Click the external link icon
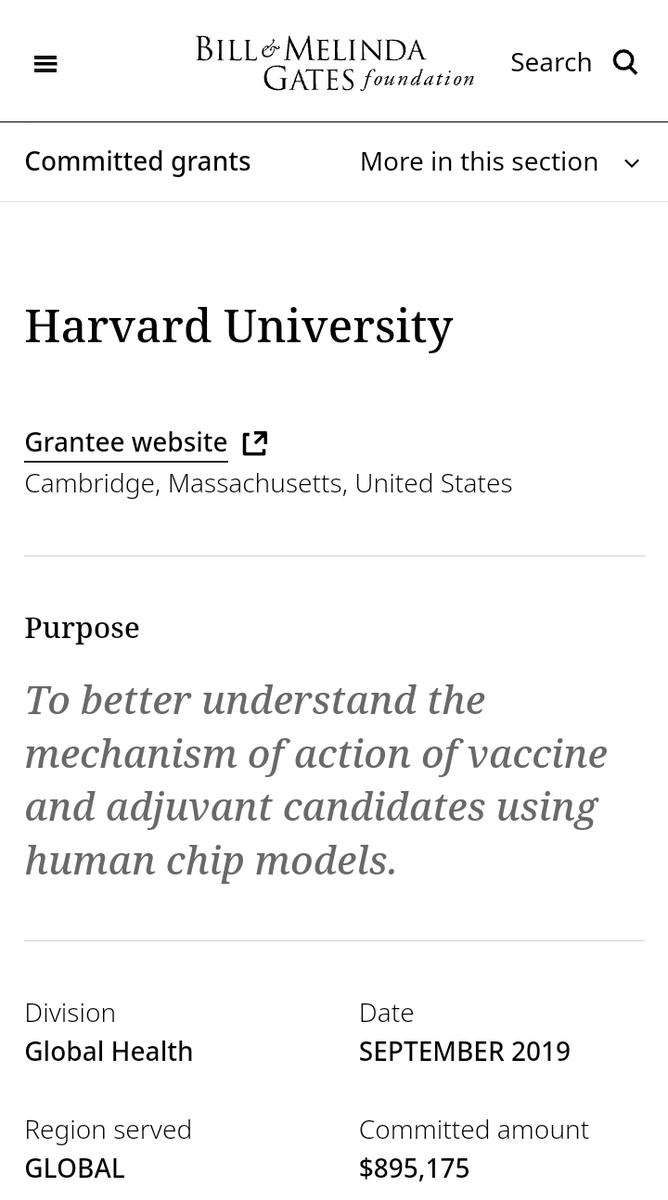 (255, 442)
